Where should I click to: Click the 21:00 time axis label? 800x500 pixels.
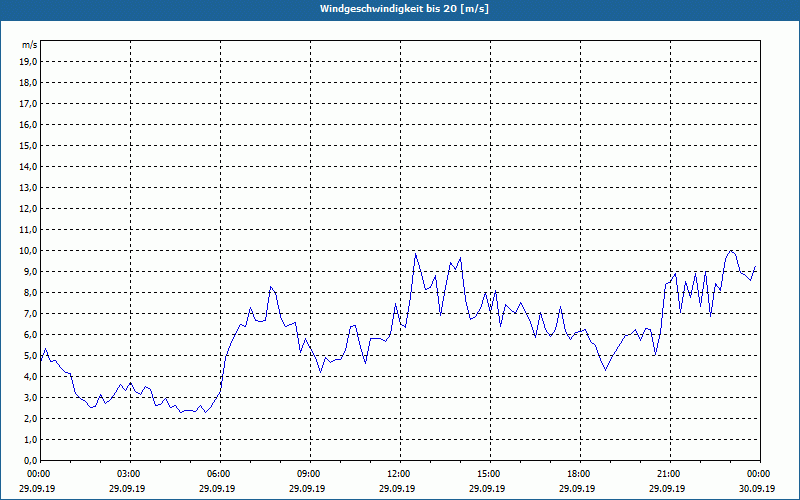coord(669,474)
